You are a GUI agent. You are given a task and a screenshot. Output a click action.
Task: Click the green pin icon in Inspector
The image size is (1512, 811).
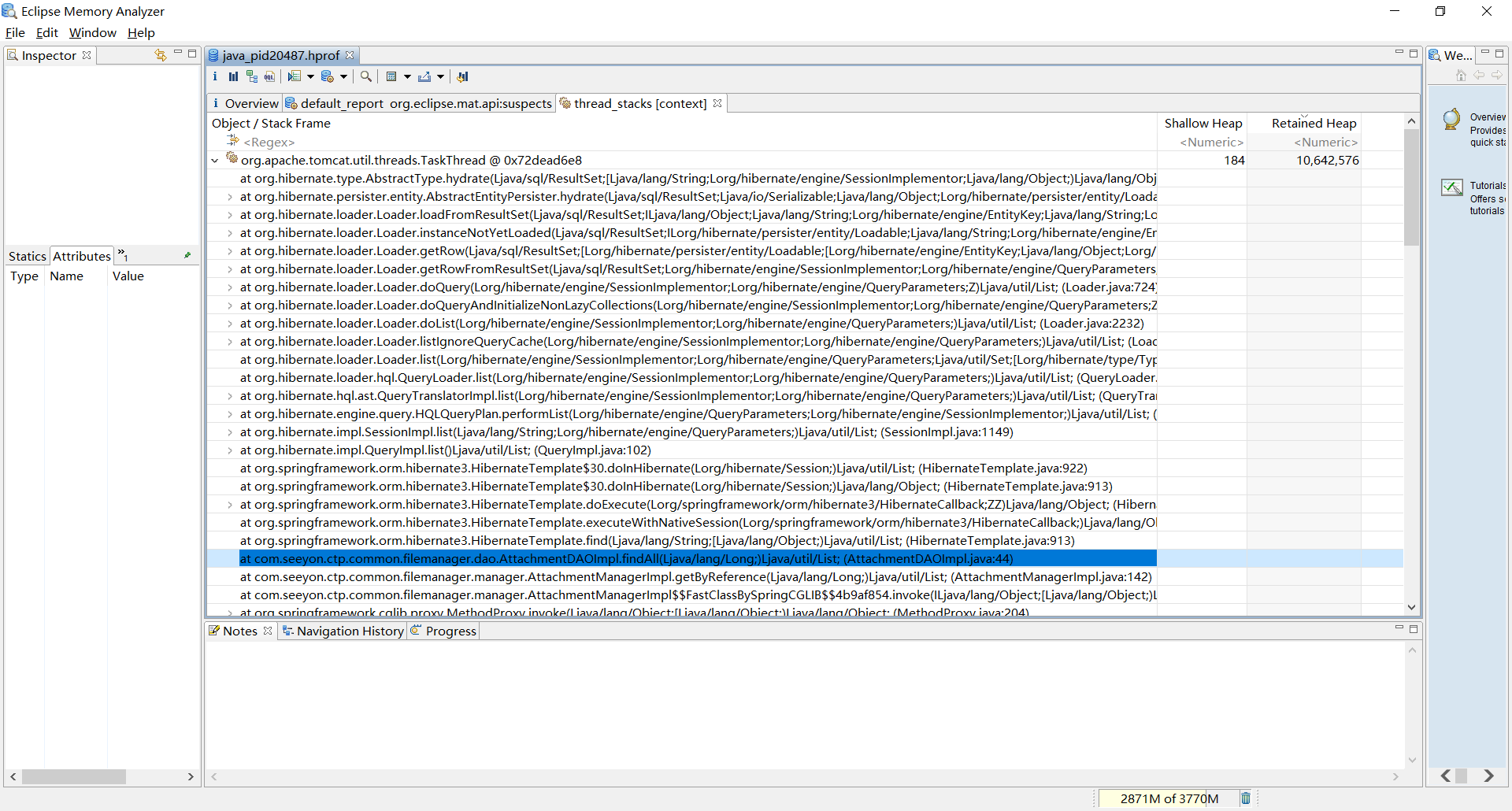coord(187,255)
